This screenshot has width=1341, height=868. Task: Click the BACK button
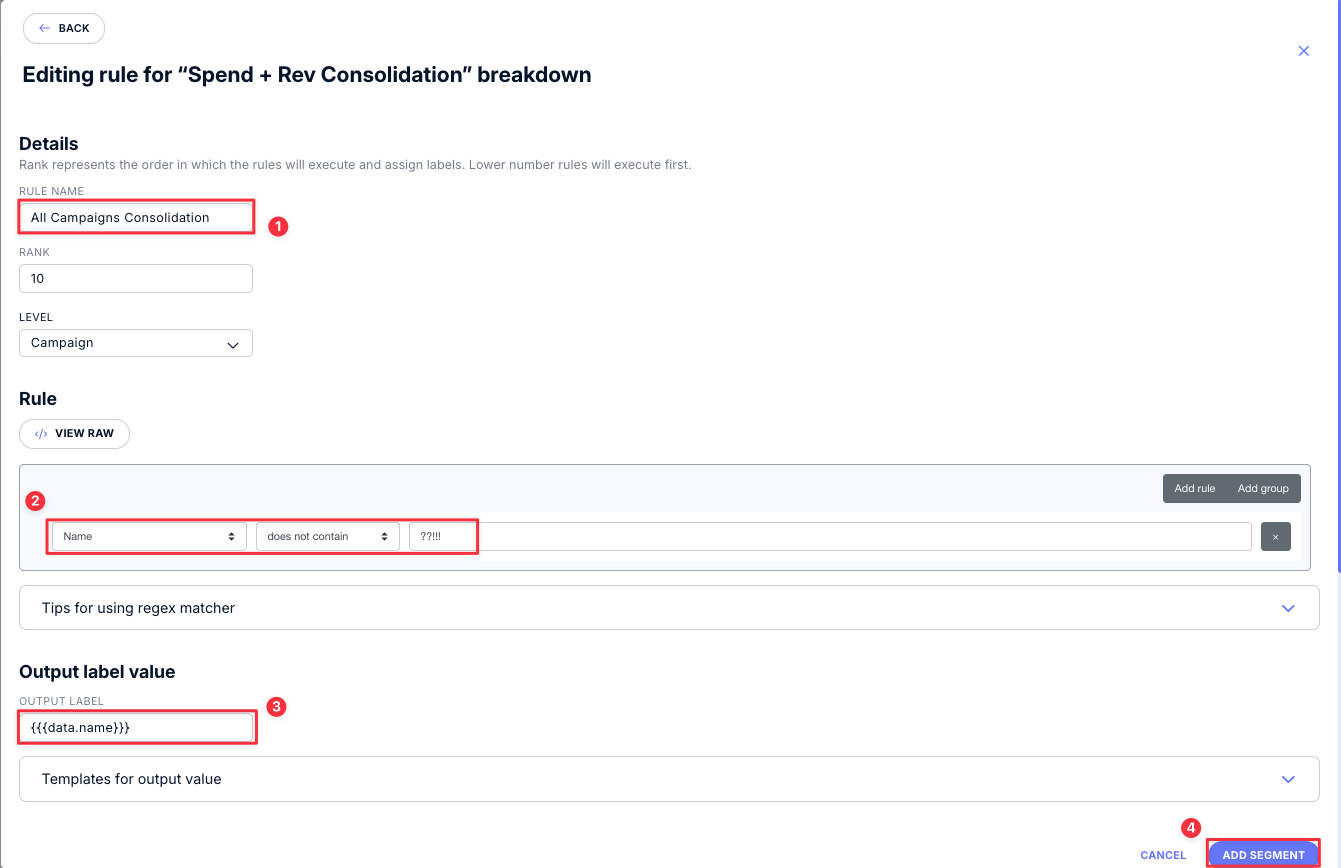click(x=64, y=28)
